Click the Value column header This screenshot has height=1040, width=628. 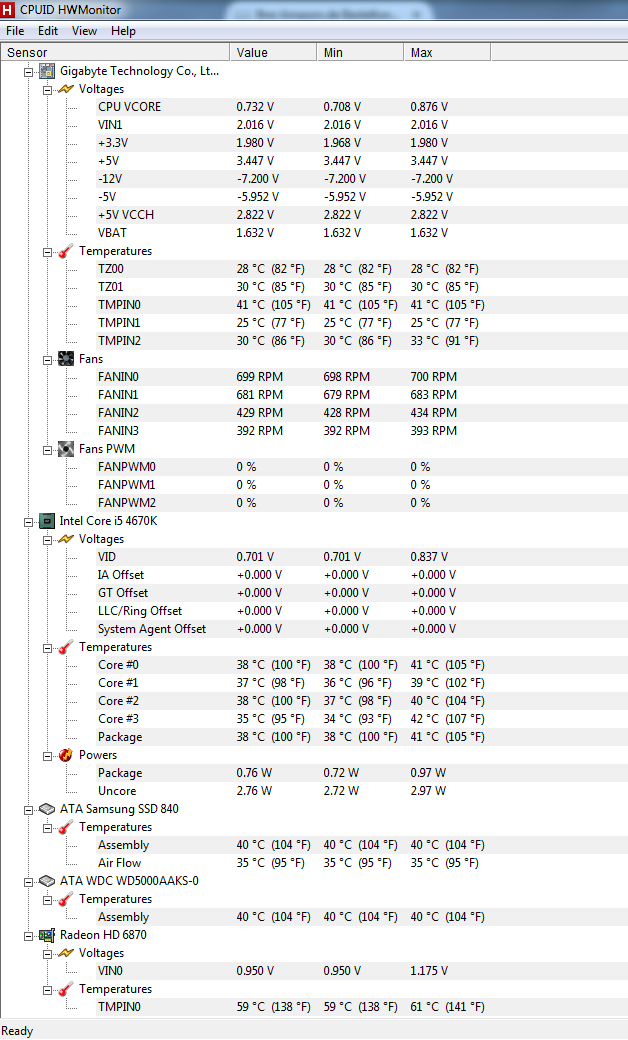[273, 52]
